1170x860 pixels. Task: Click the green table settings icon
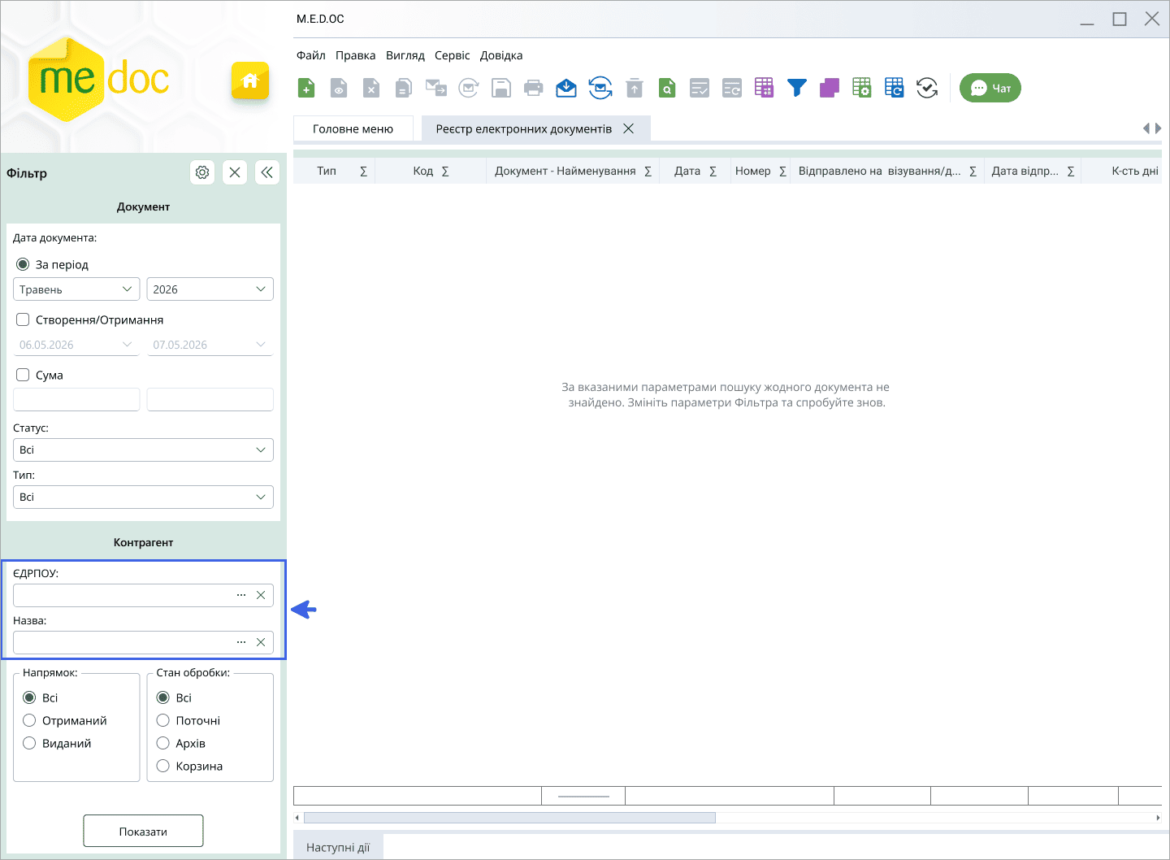pyautogui.click(x=862, y=88)
